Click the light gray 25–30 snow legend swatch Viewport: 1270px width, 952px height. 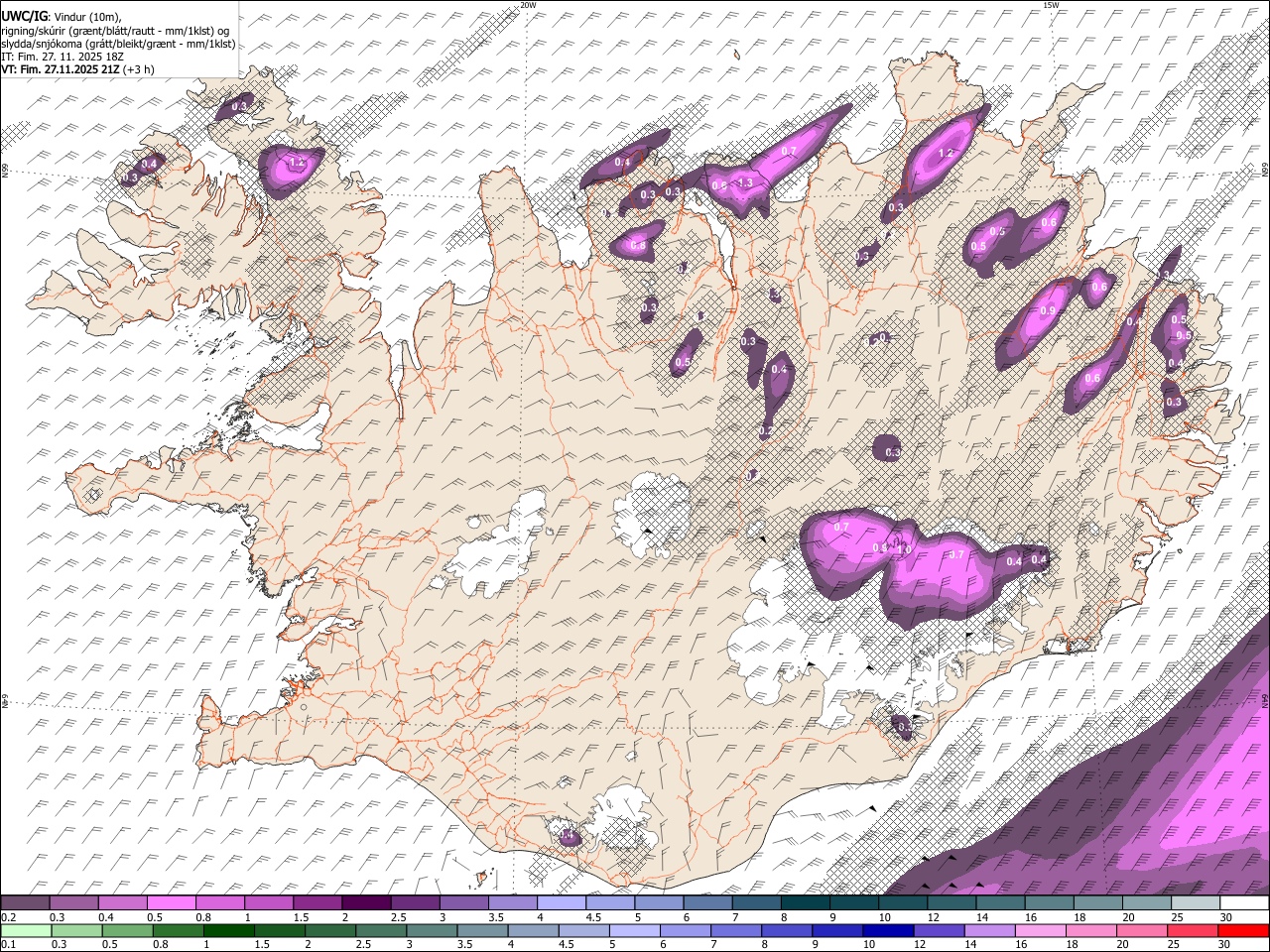click(1196, 903)
